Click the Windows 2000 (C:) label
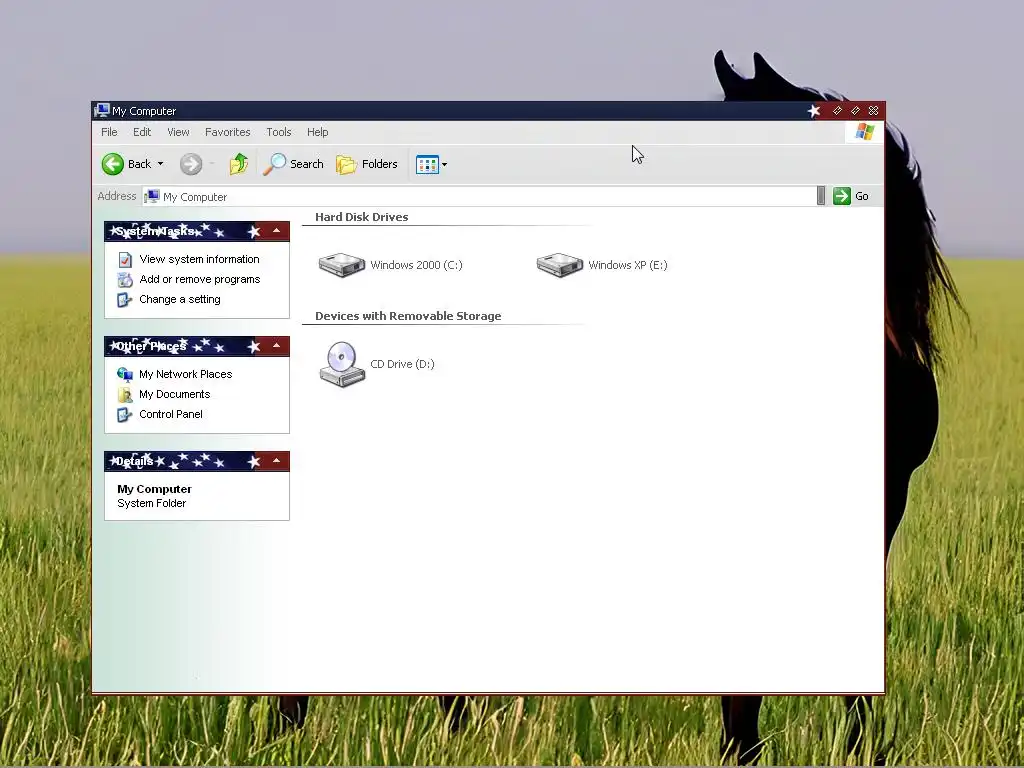Viewport: 1024px width, 768px height. tap(416, 265)
